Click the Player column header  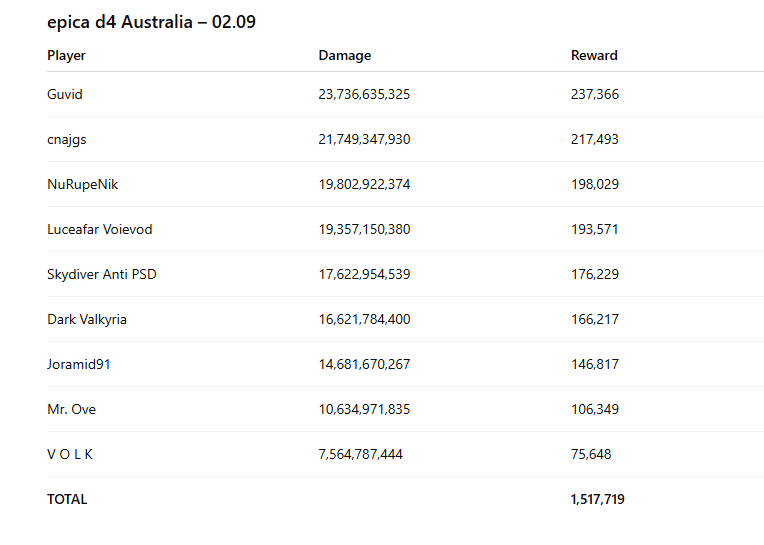tap(66, 56)
